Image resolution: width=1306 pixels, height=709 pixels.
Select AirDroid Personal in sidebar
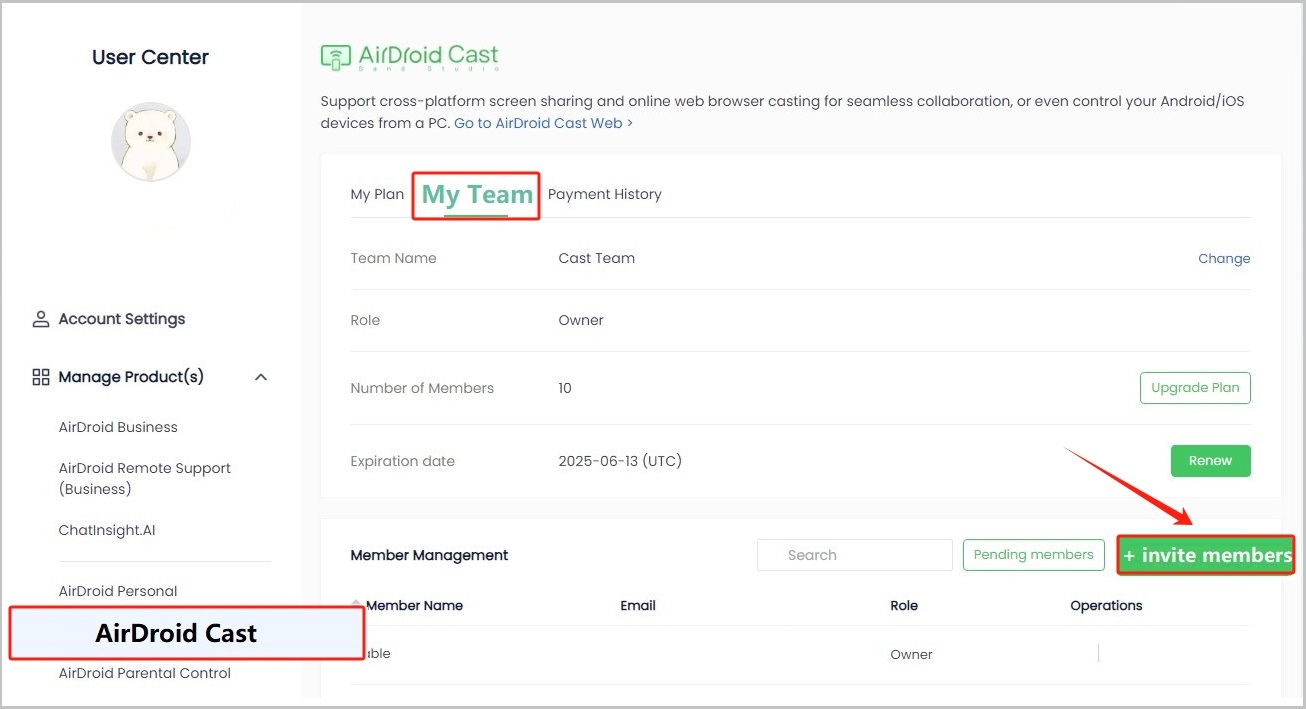point(118,591)
